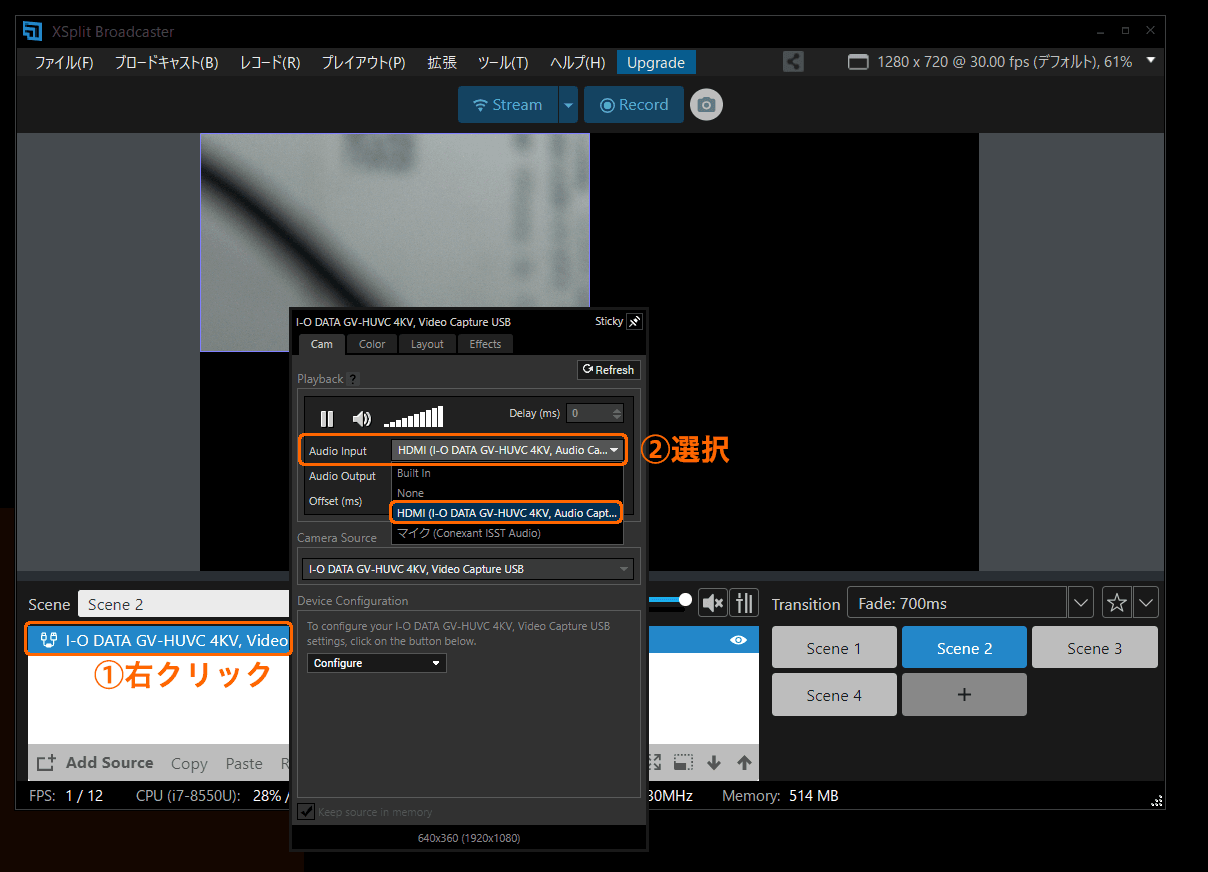Switch to the Cam tab
Screen dimensions: 1208x872
pyautogui.click(x=321, y=344)
